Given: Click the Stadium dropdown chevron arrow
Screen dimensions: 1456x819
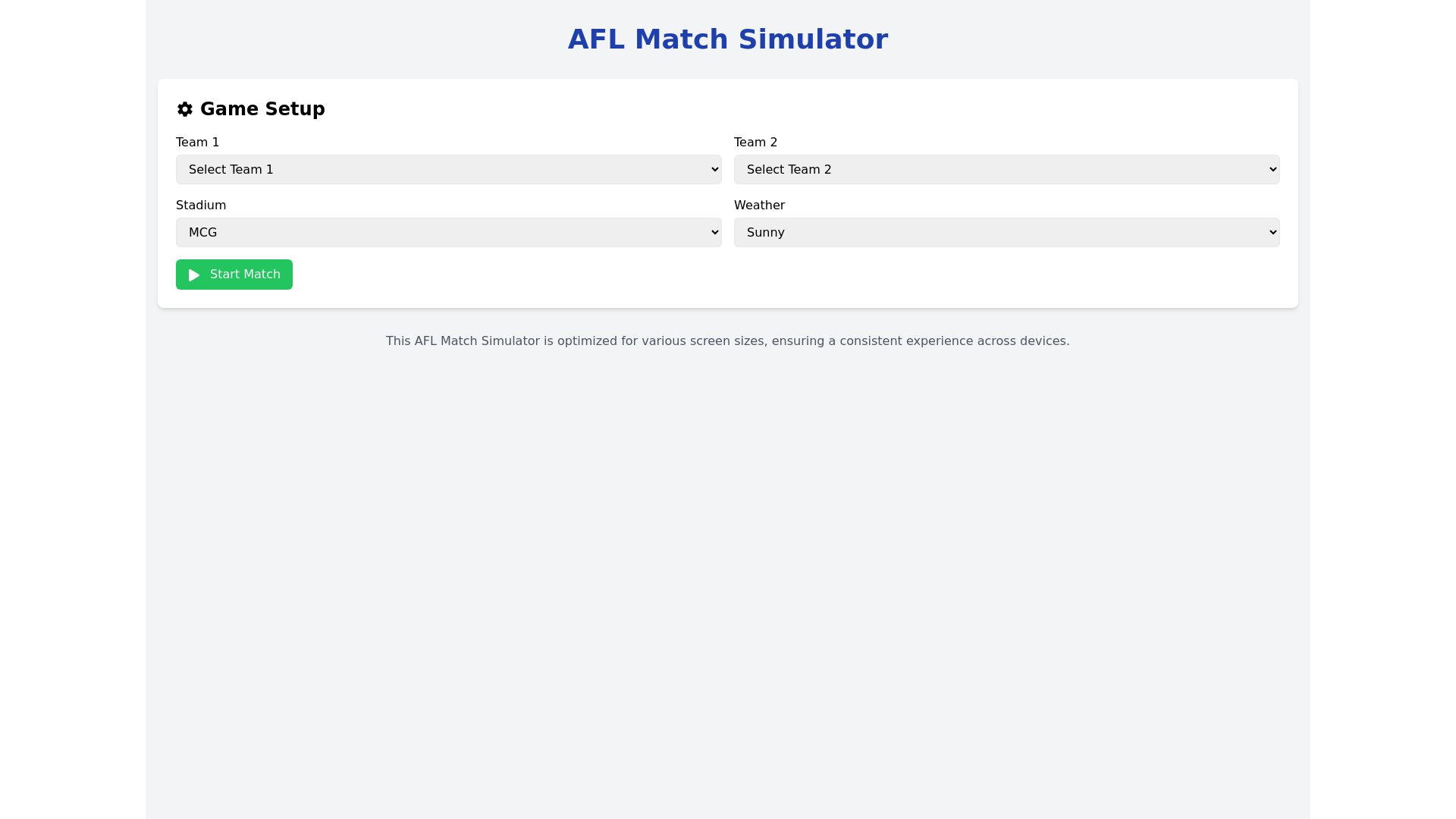Looking at the screenshot, I should click(x=714, y=233).
